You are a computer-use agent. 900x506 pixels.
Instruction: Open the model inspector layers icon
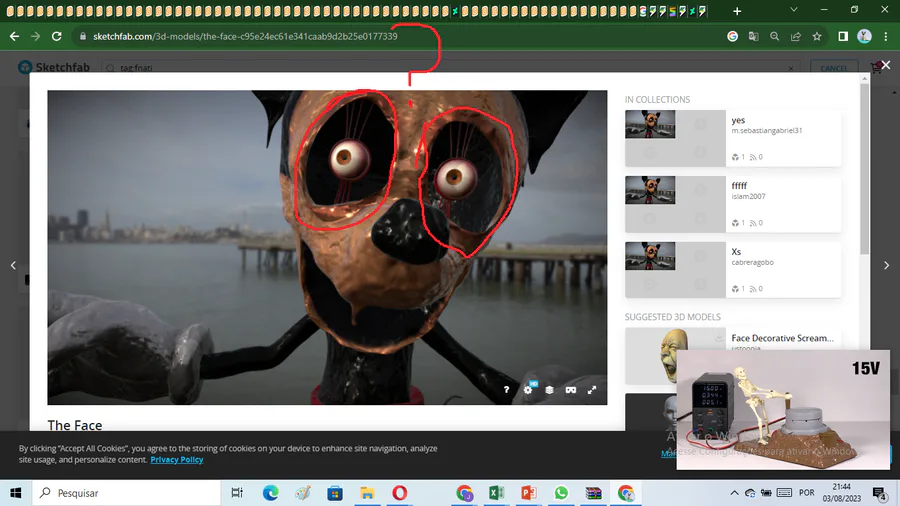click(549, 390)
